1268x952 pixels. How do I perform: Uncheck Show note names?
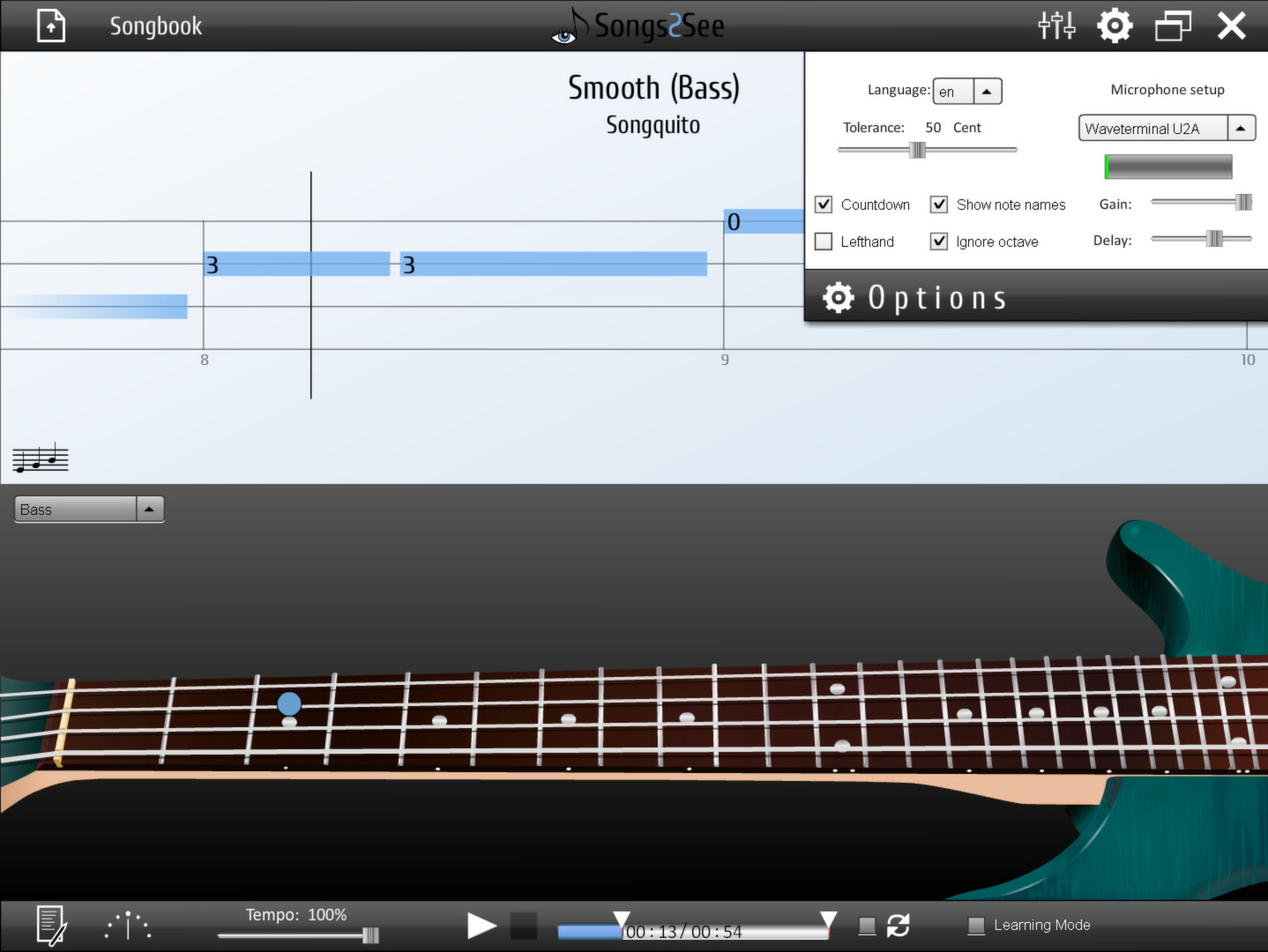pyautogui.click(x=938, y=204)
